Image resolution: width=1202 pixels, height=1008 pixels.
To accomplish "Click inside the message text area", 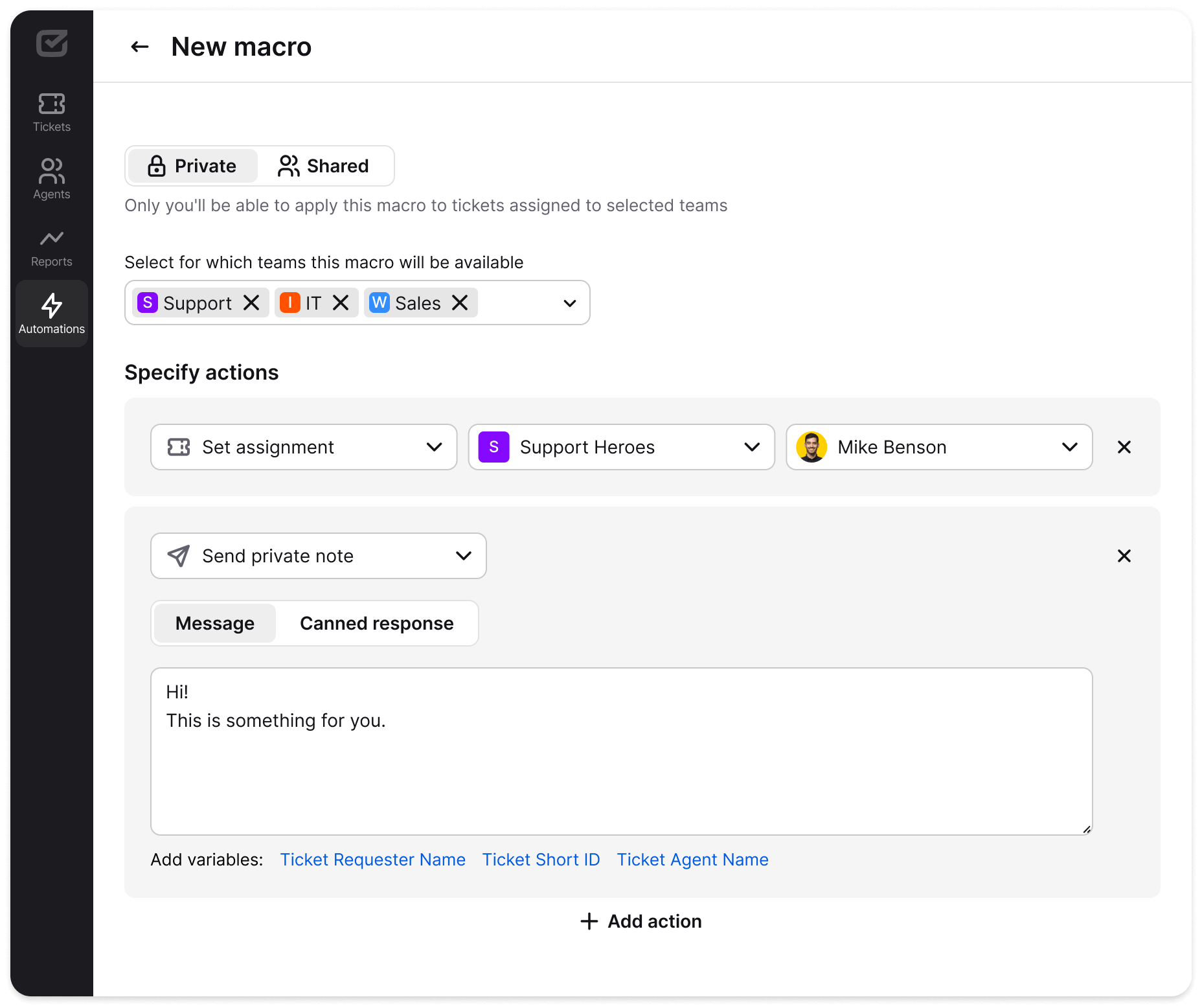I will [622, 751].
